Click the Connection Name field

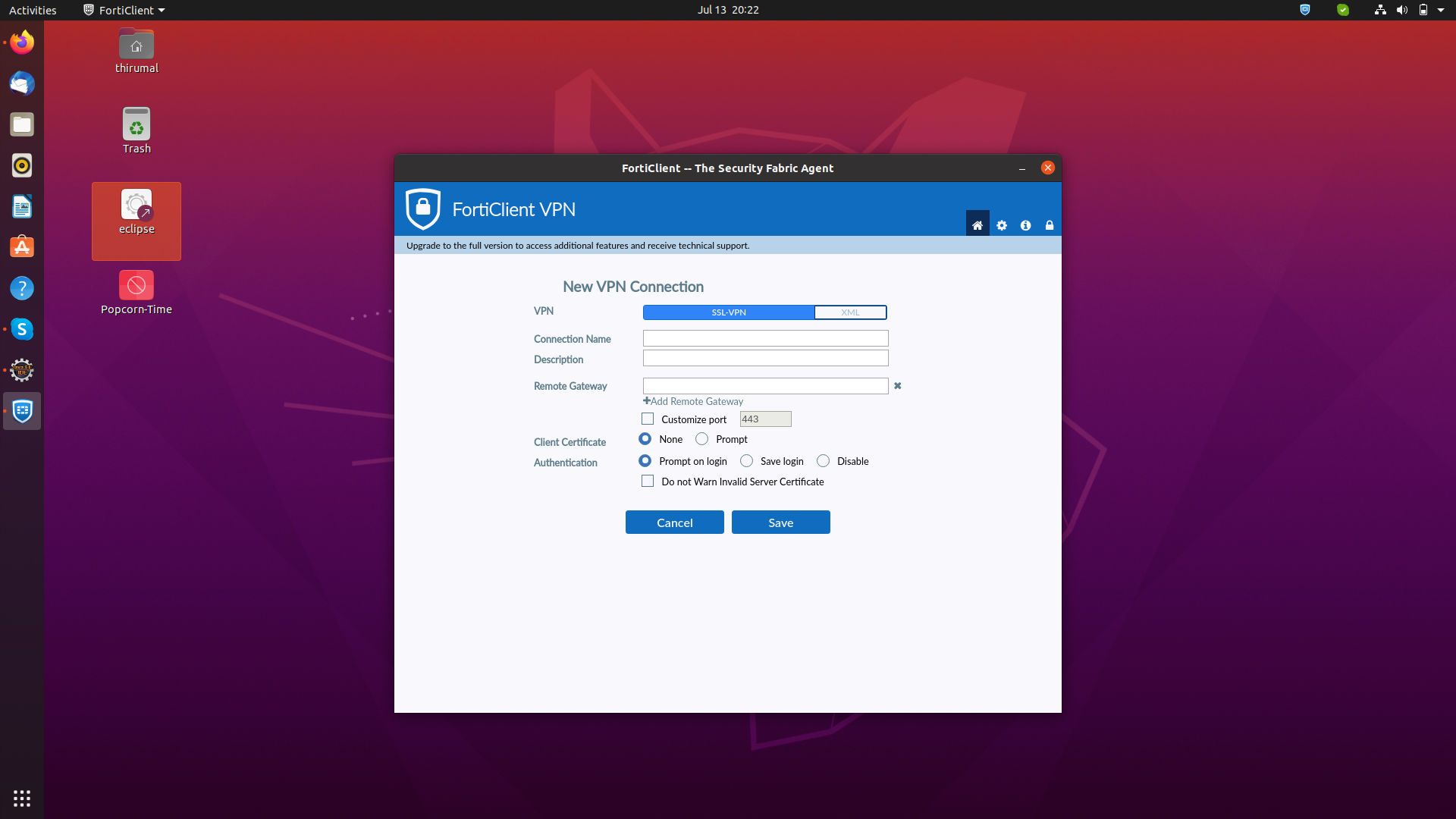pyautogui.click(x=765, y=338)
